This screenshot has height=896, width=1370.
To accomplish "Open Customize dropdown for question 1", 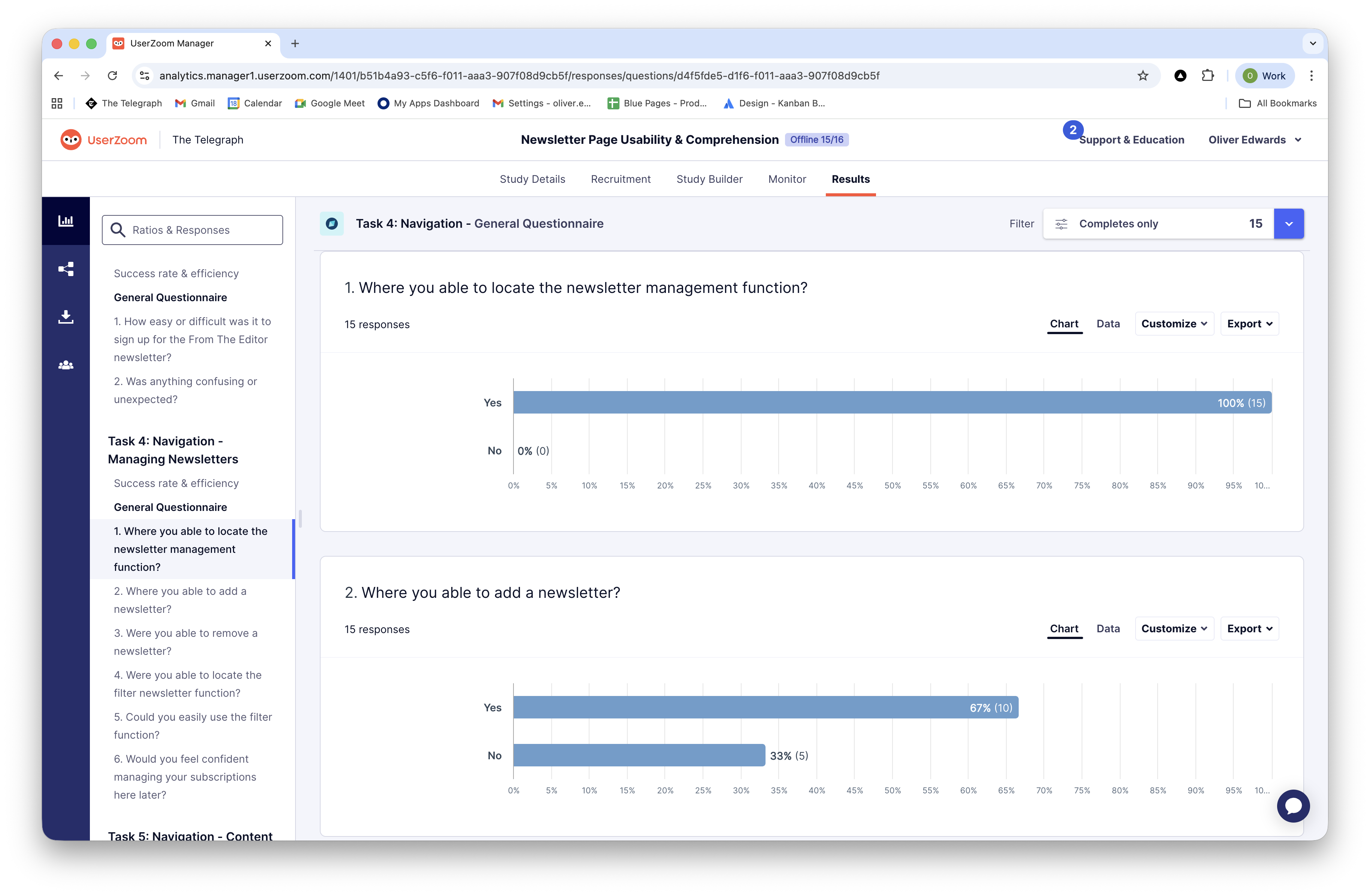I will (x=1174, y=324).
